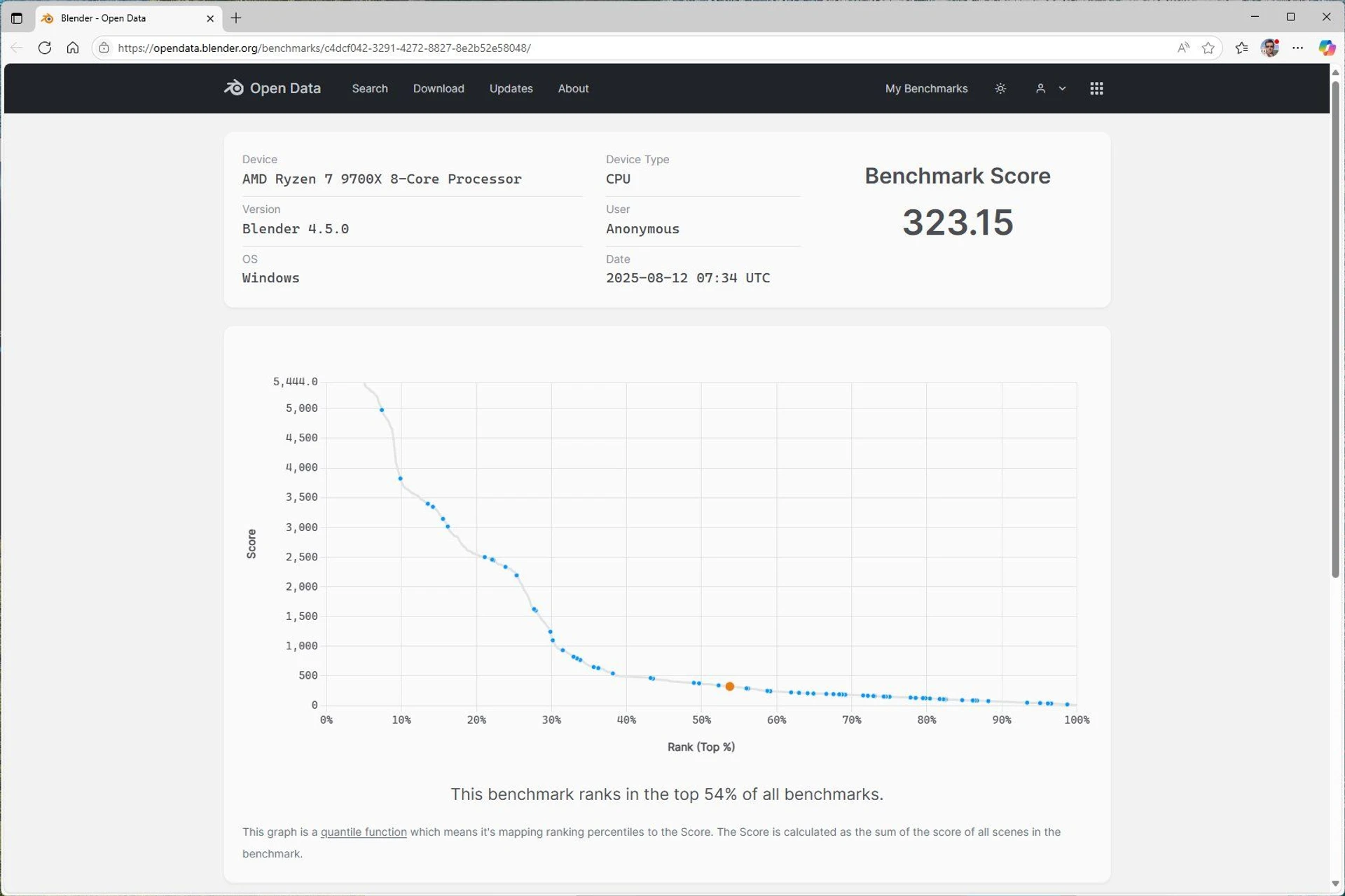The height and width of the screenshot is (896, 1345).
Task: Click the top 54% ranking sentence
Action: [x=666, y=794]
